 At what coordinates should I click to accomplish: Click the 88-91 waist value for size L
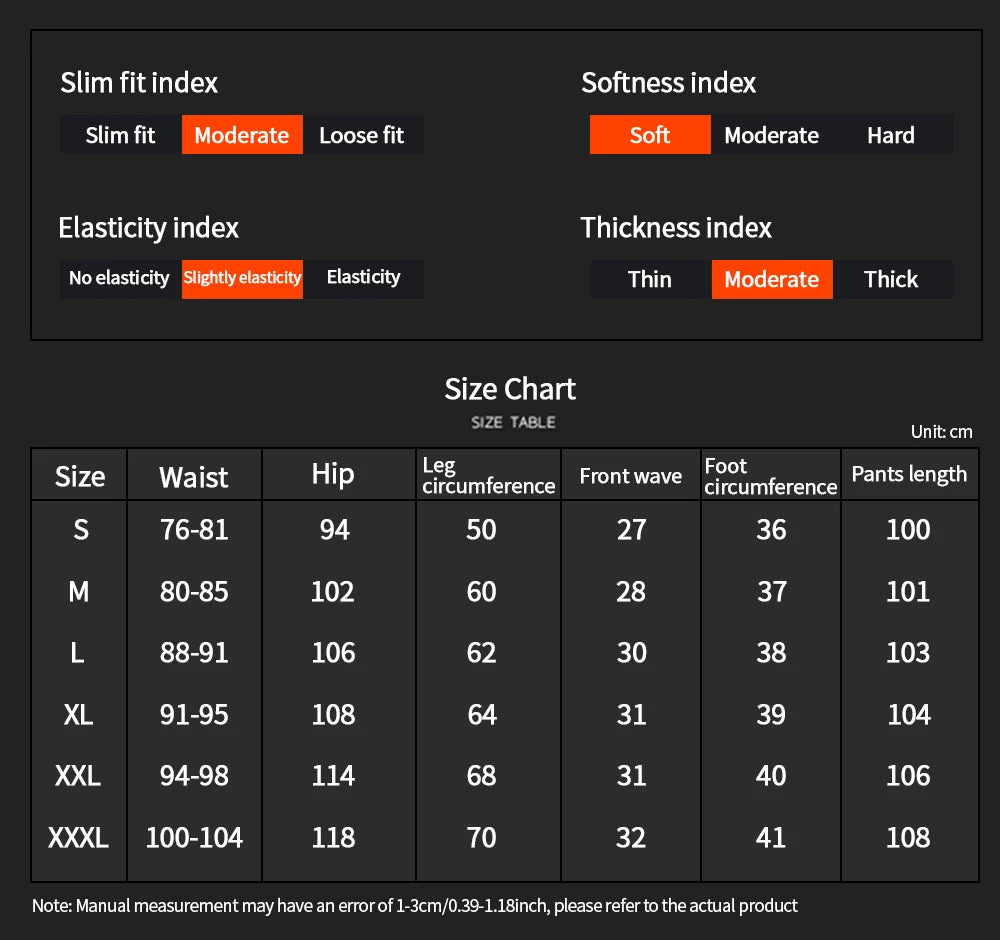pyautogui.click(x=194, y=652)
